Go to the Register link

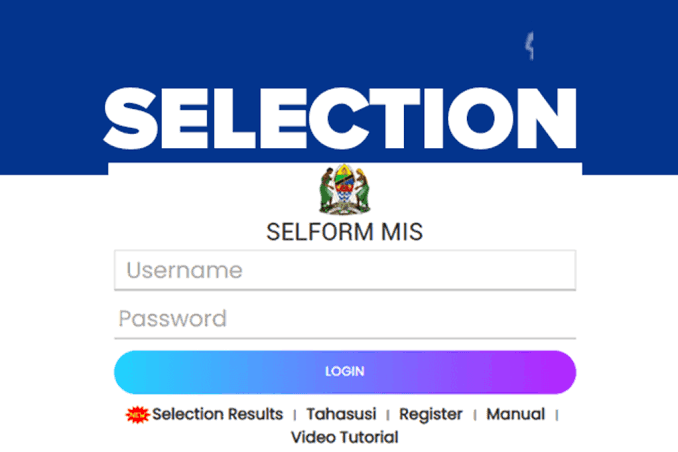tap(430, 414)
